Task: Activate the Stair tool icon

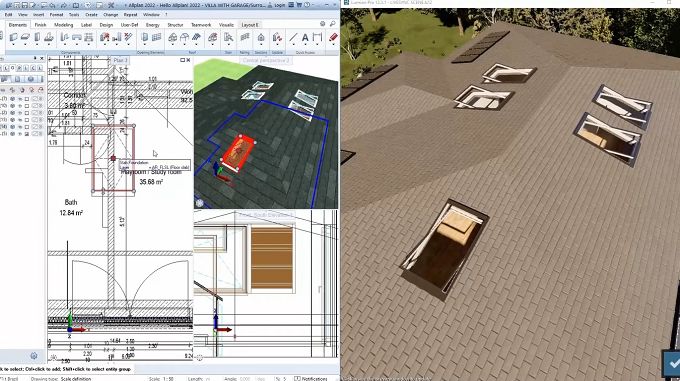Action: tap(229, 38)
